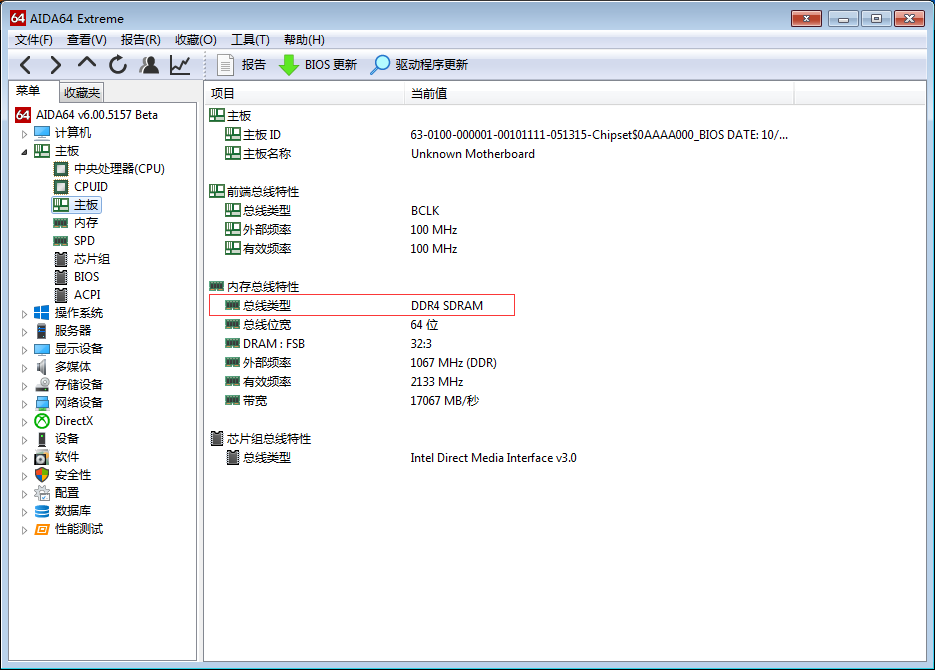This screenshot has height=670, width=935.
Task: Go back with the left arrow toolbar icon
Action: pos(25,65)
